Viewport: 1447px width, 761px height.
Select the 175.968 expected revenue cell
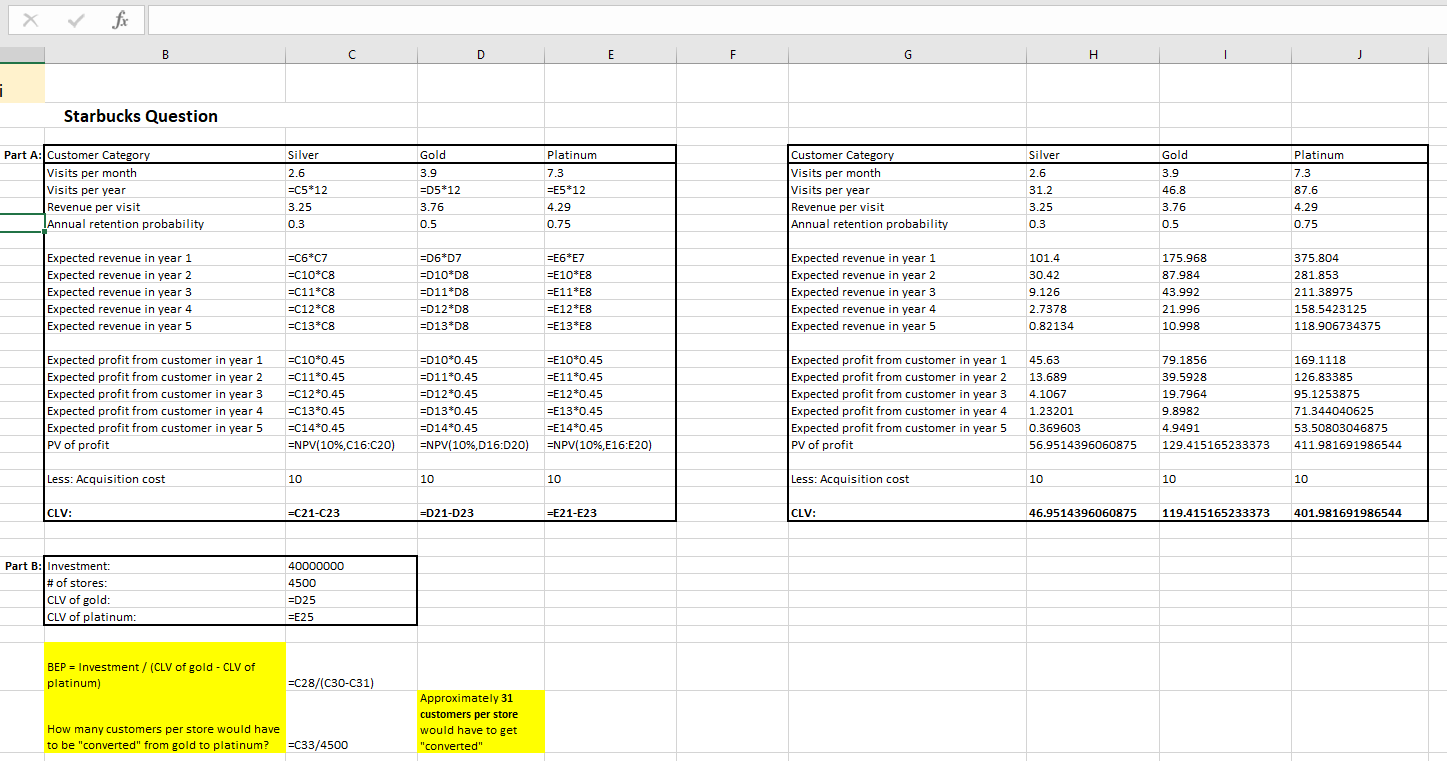(1225, 258)
